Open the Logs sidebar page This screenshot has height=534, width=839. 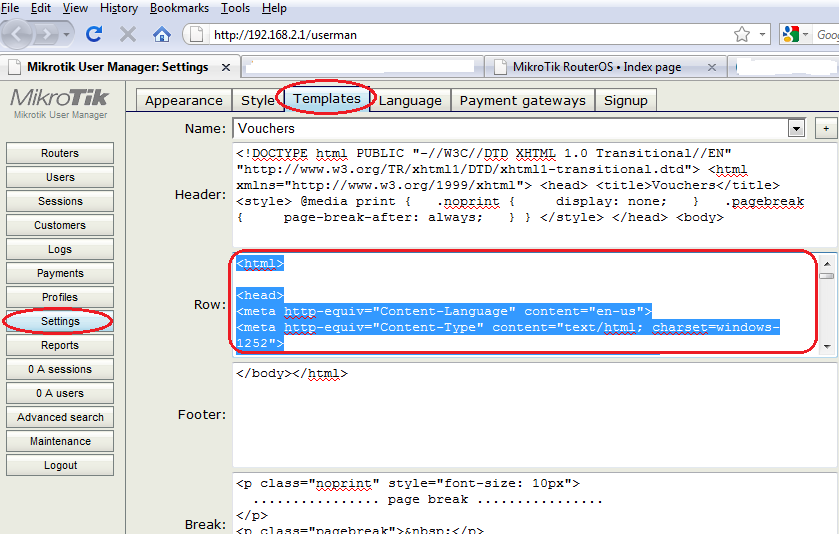tap(60, 249)
